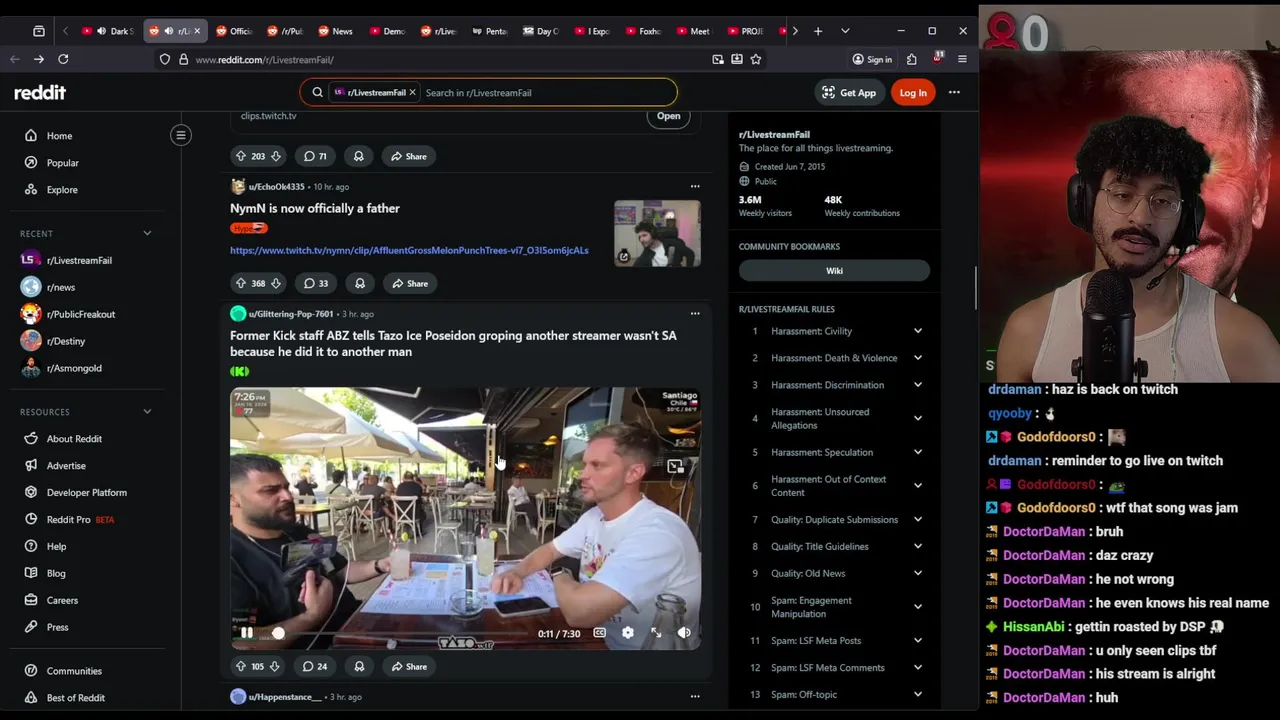1280x720 pixels.
Task: Expand rule Harassment: Civility
Action: (917, 331)
